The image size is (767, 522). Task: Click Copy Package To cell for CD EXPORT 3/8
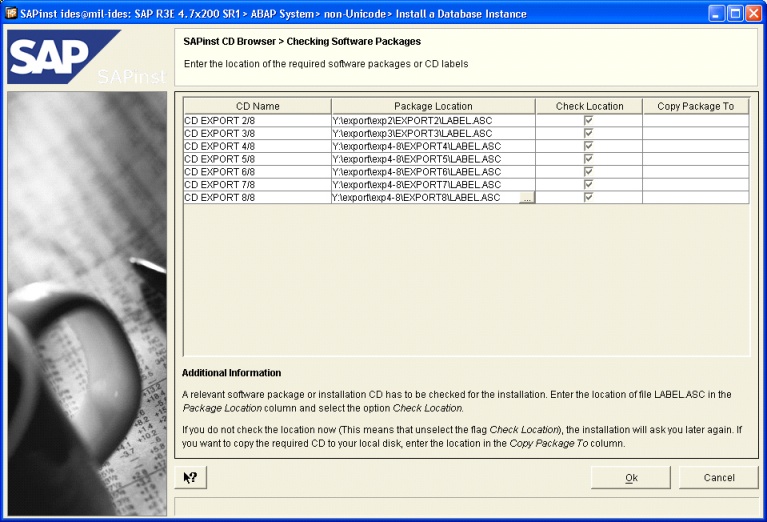[695, 133]
